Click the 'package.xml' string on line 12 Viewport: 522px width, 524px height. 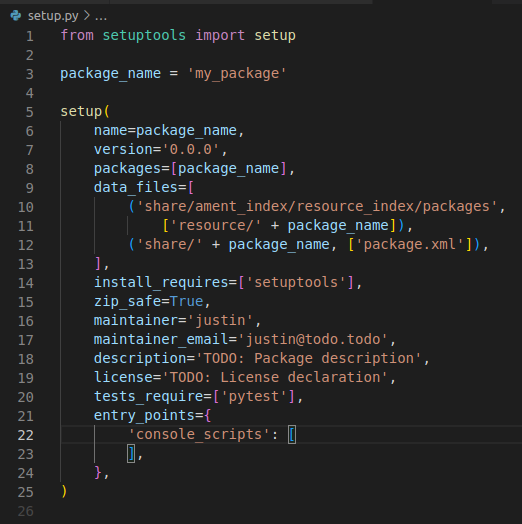pos(410,245)
